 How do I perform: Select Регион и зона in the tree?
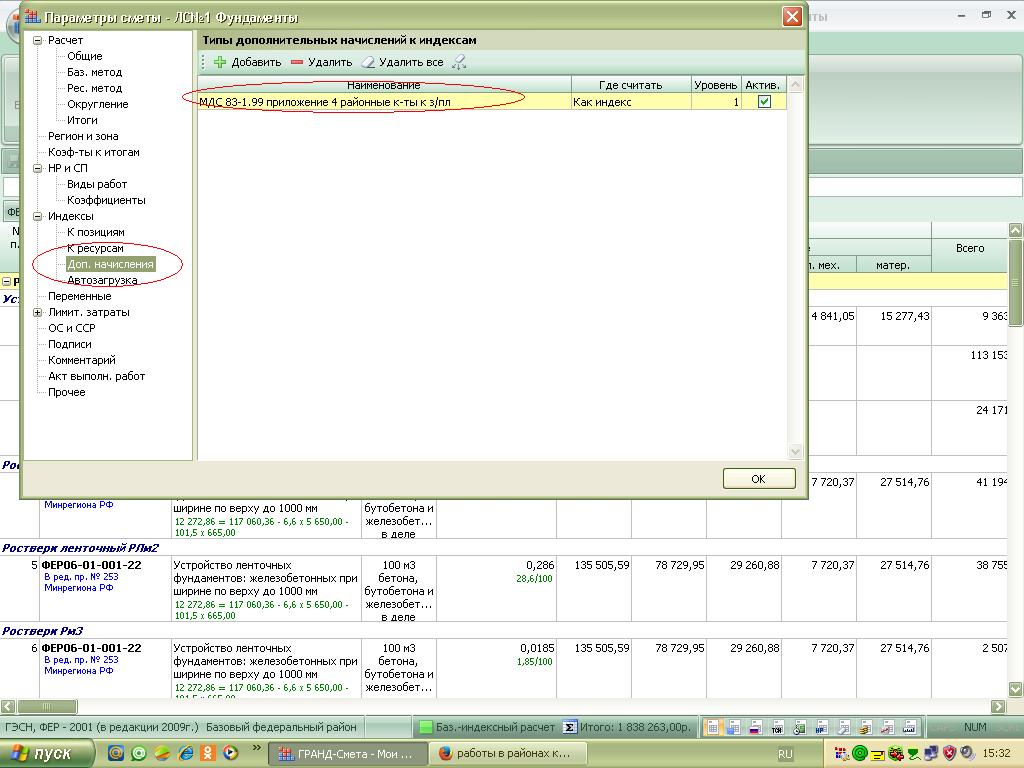(x=83, y=136)
